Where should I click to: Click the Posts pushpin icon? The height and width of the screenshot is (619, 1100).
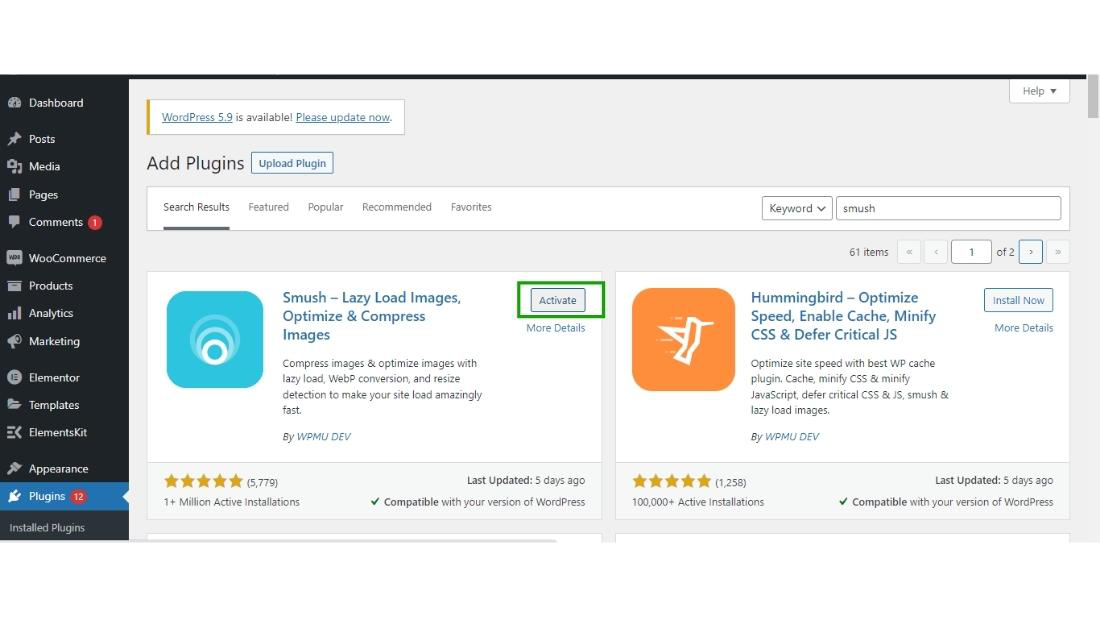[x=15, y=139]
